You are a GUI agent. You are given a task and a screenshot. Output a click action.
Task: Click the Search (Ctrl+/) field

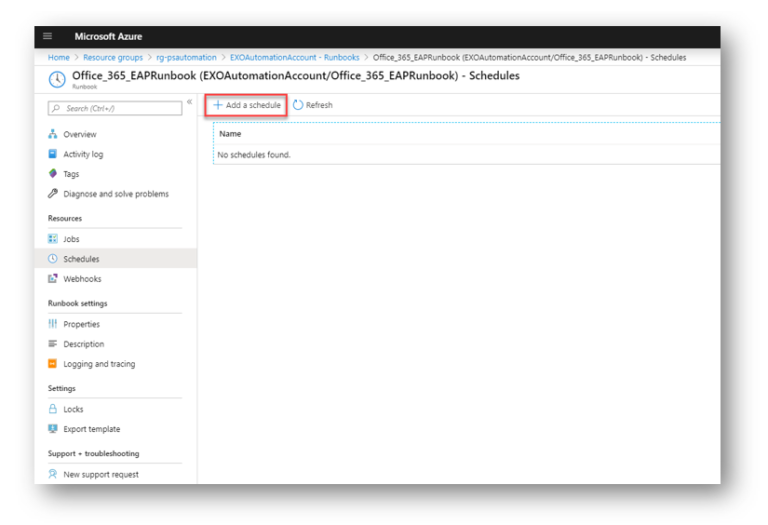click(x=115, y=108)
